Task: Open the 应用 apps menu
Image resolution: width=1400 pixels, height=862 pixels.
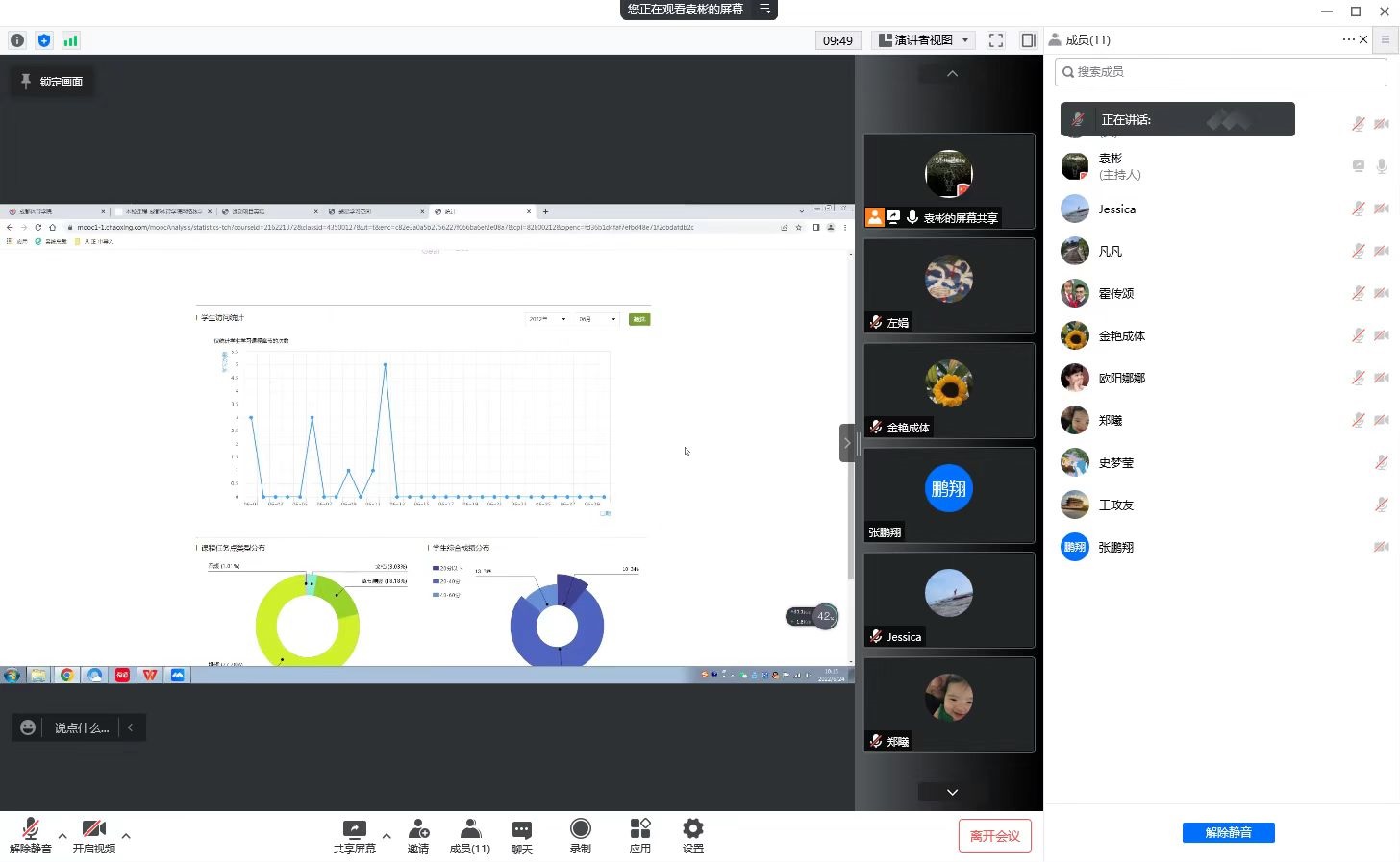Action: click(x=640, y=835)
